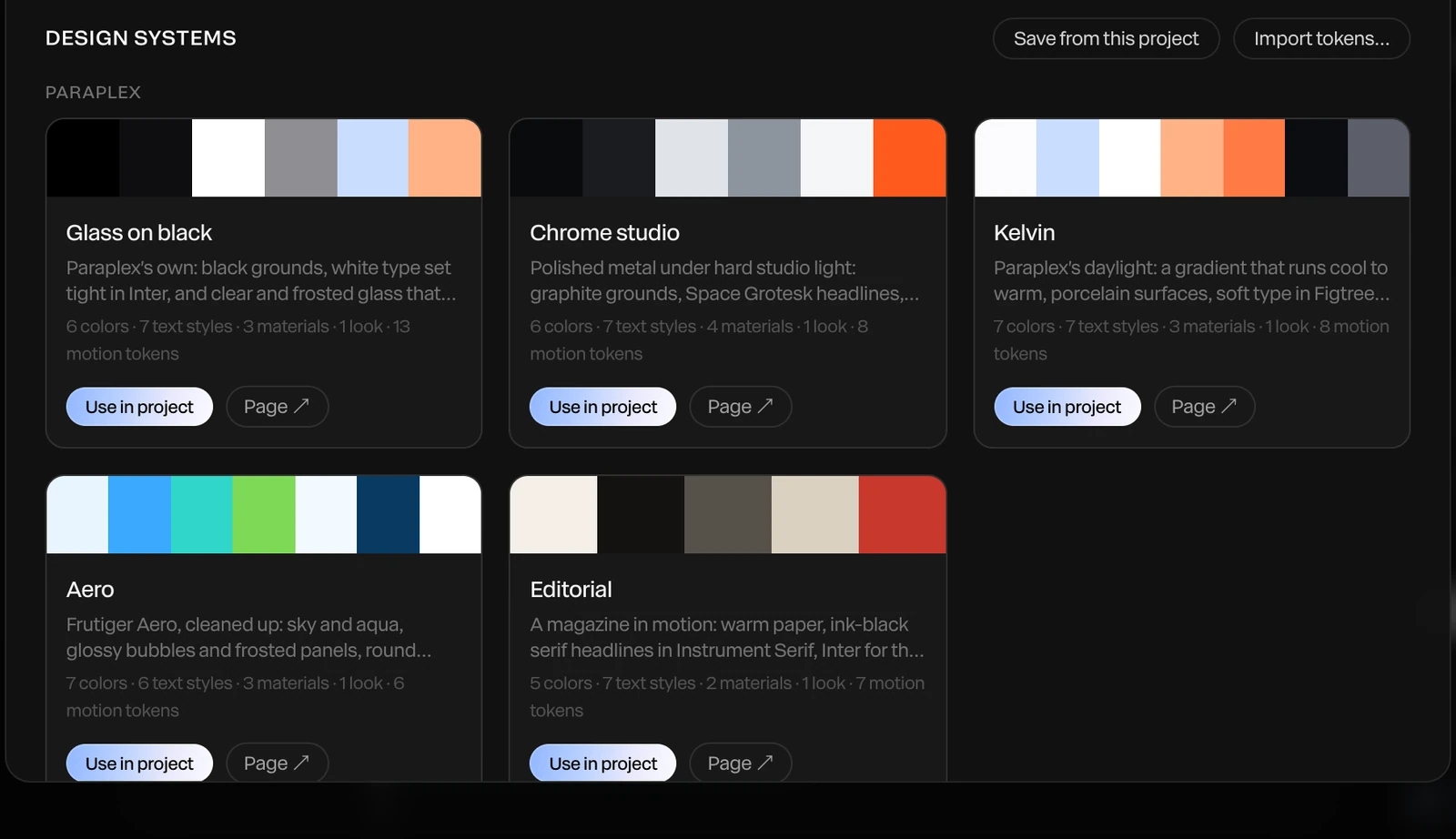
Task: Choose the red swatch in Editorial
Action: click(903, 514)
